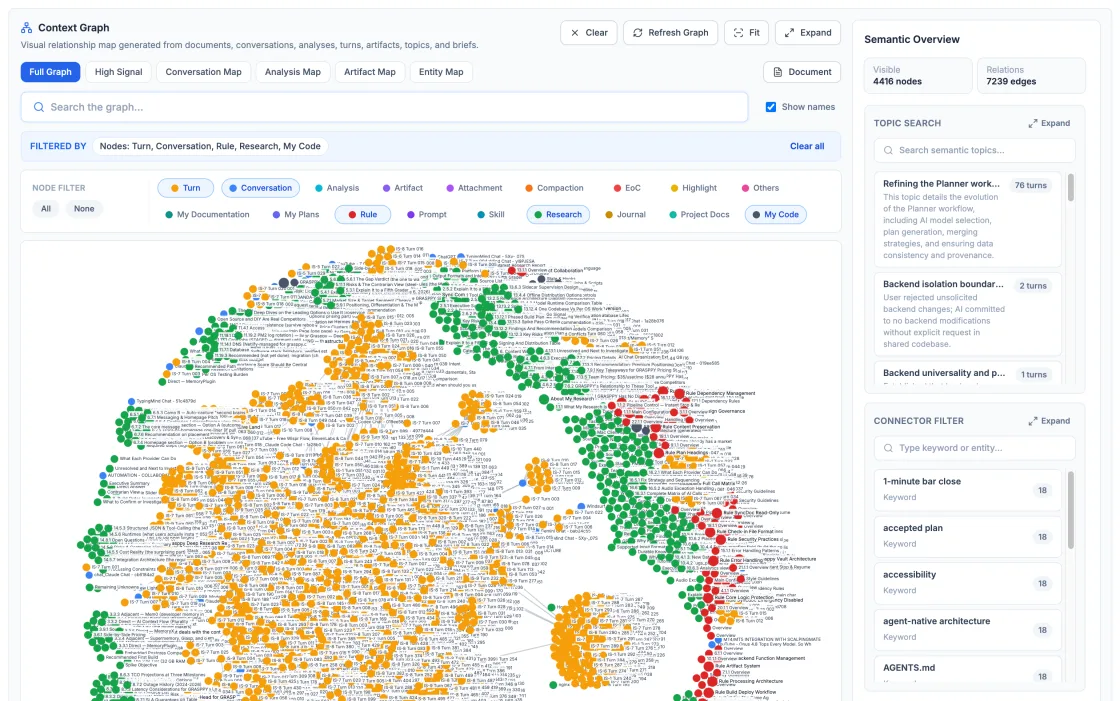This screenshot has width=1120, height=701.
Task: Expand the Connector Filter panel
Action: pos(1049,421)
